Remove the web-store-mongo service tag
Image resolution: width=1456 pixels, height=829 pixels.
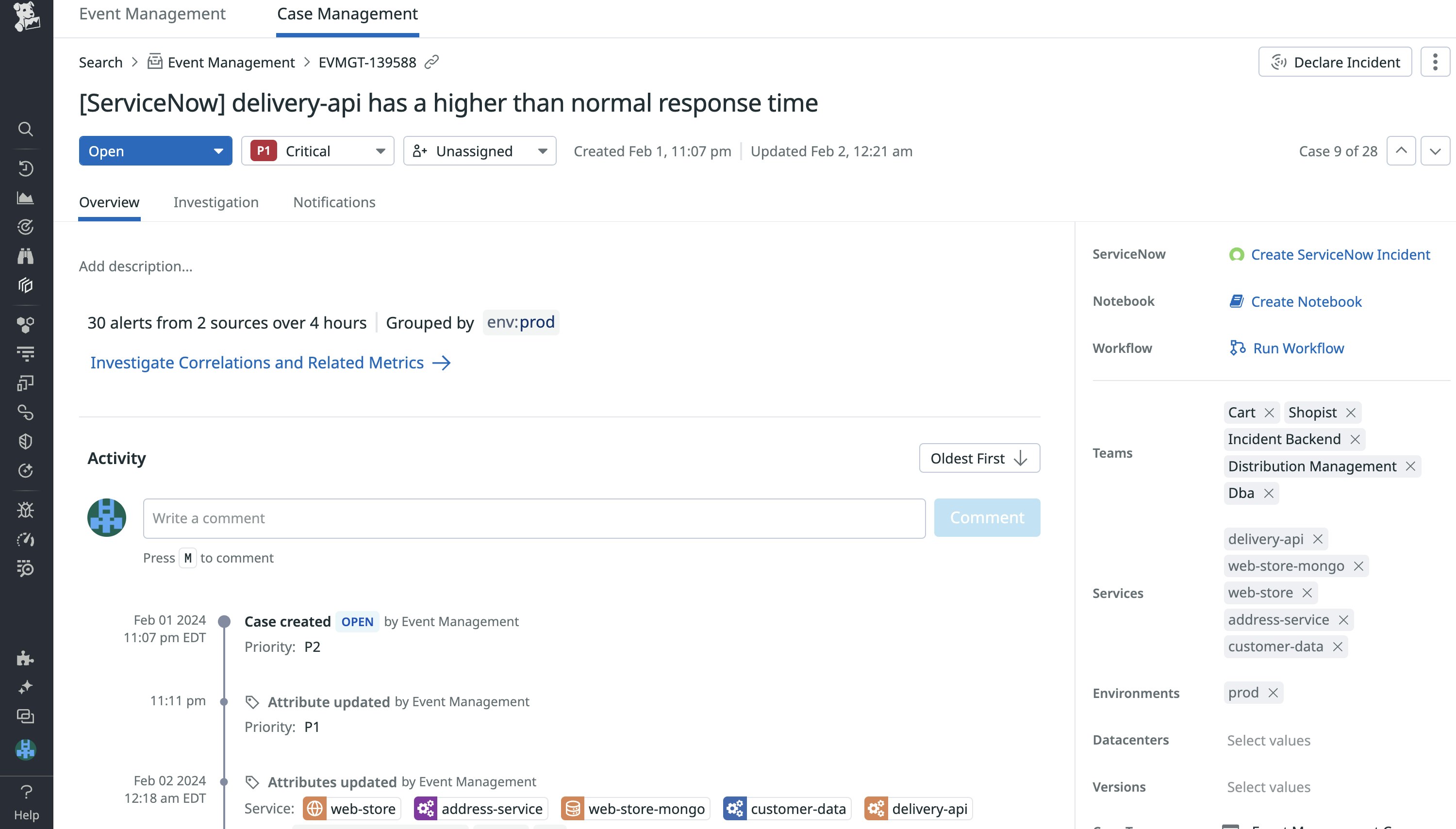pos(1358,566)
